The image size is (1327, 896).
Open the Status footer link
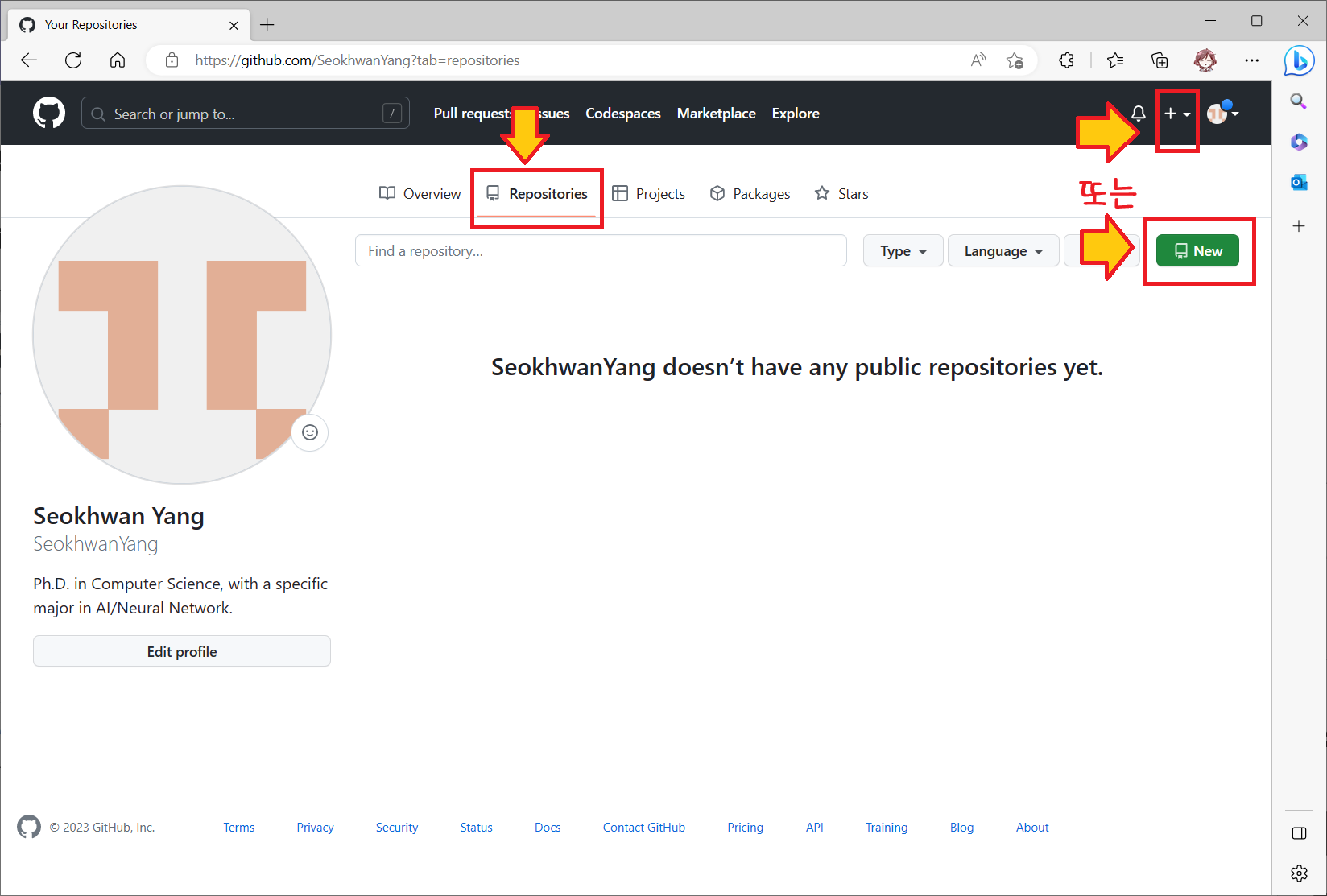tap(476, 828)
